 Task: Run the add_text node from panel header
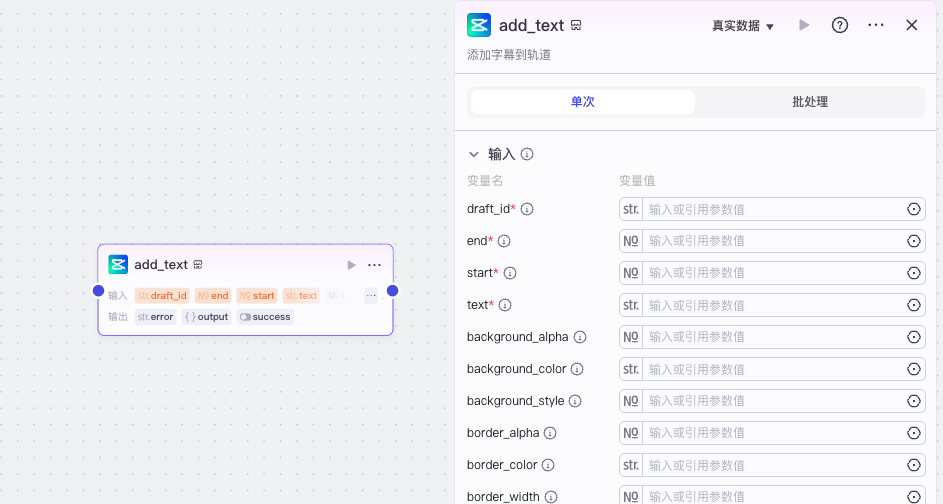804,25
